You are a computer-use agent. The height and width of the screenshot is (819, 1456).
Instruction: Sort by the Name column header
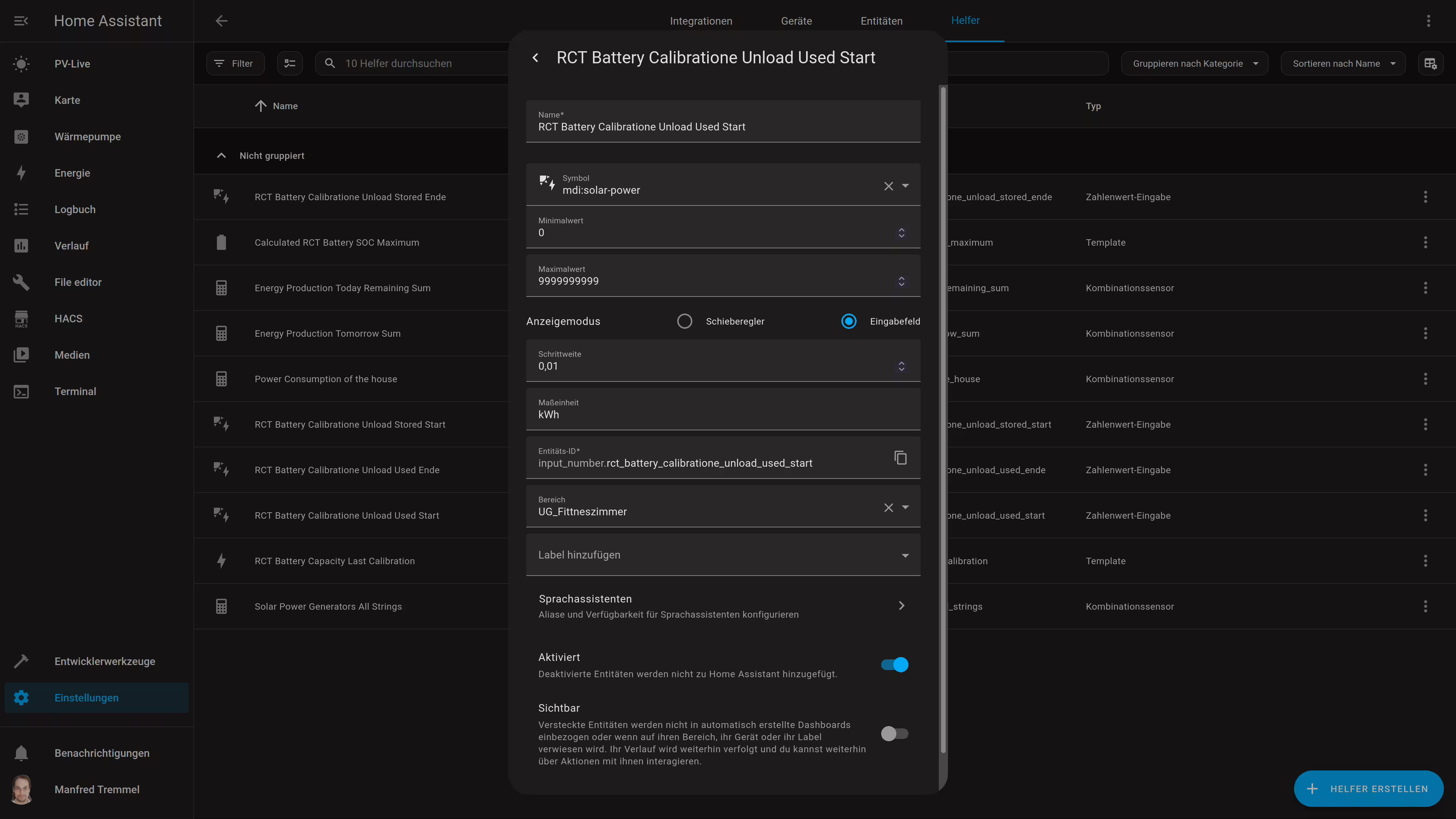point(285,106)
